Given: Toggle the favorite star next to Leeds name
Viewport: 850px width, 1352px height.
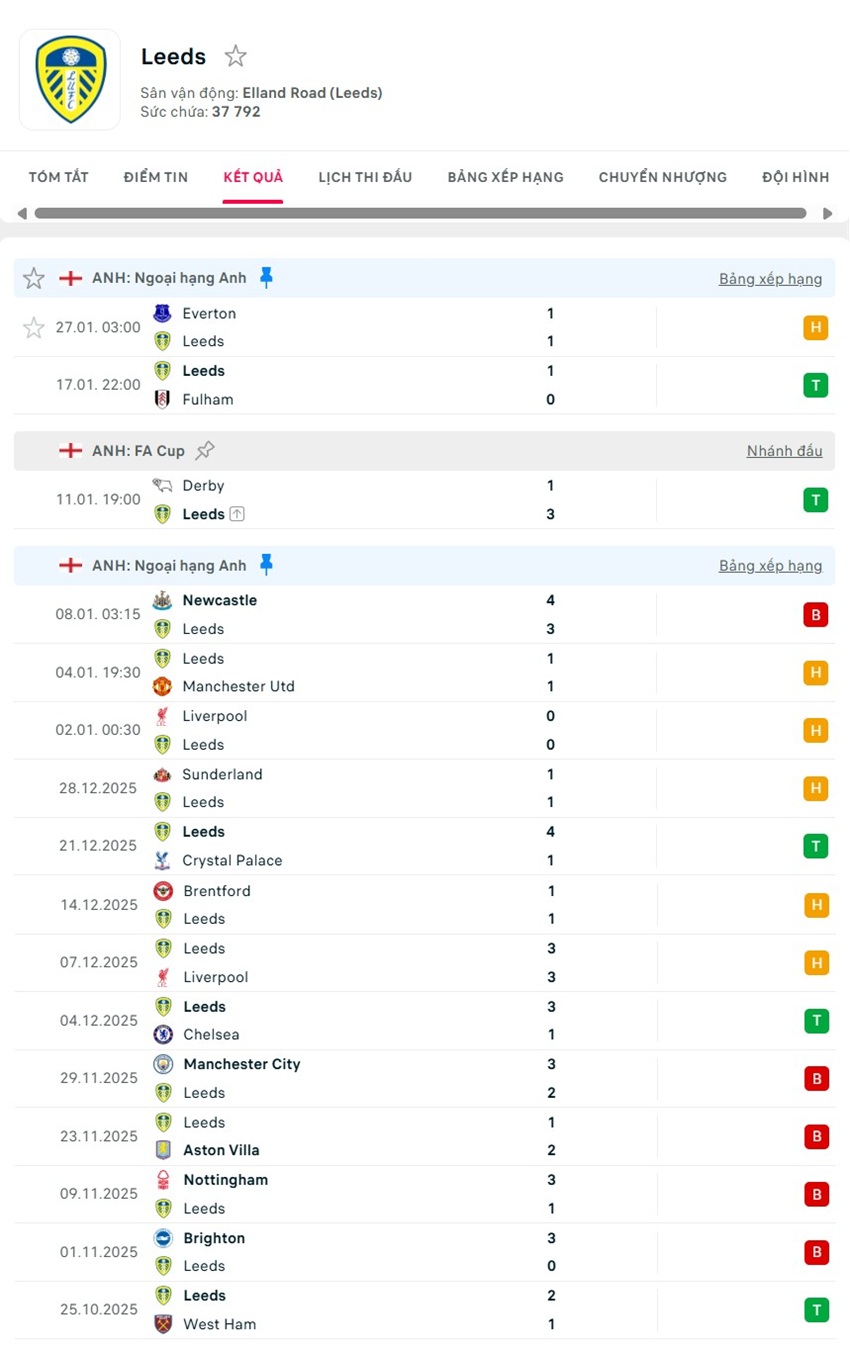Looking at the screenshot, I should 235,56.
